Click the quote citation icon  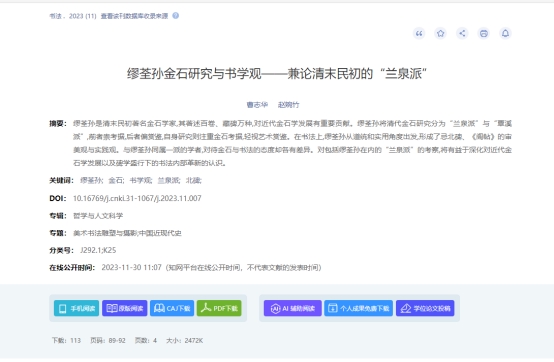pos(419,33)
